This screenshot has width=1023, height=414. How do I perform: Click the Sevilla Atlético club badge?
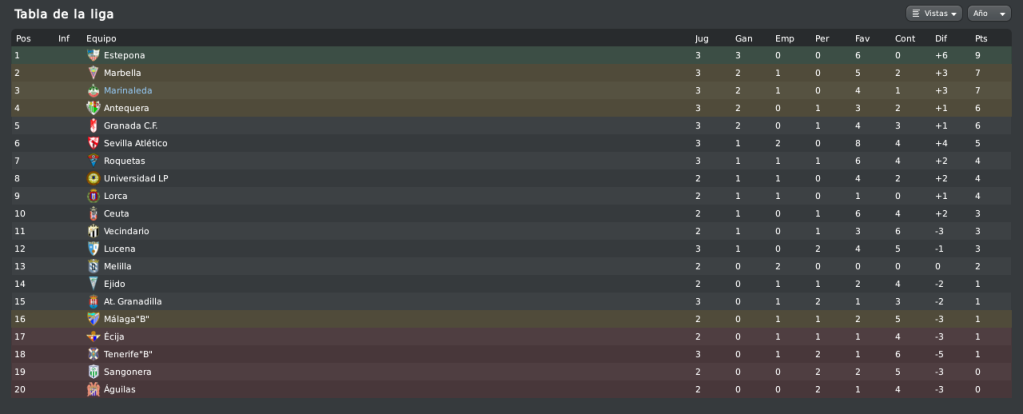pyautogui.click(x=93, y=143)
